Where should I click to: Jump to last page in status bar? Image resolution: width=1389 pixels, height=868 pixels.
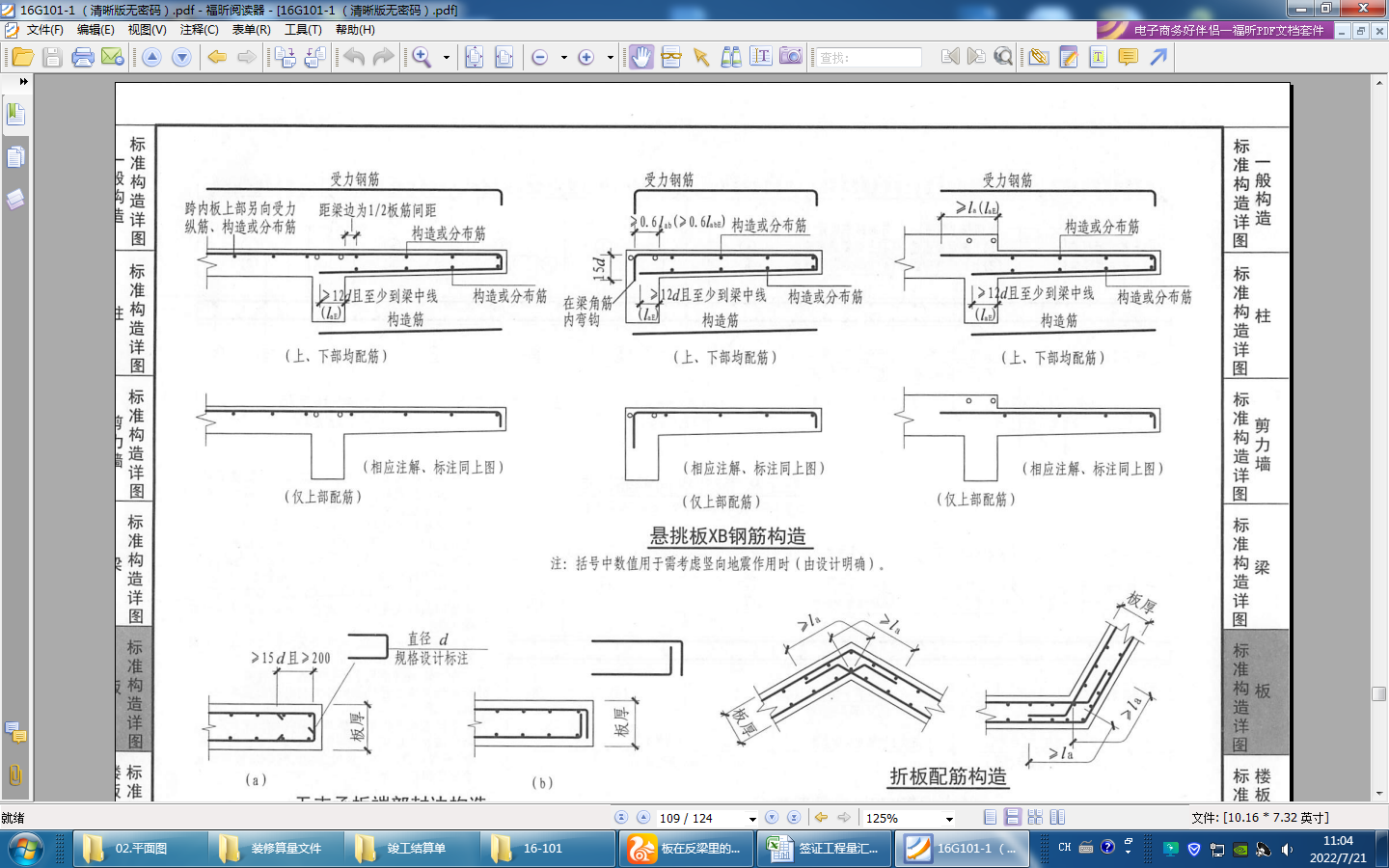point(794,818)
